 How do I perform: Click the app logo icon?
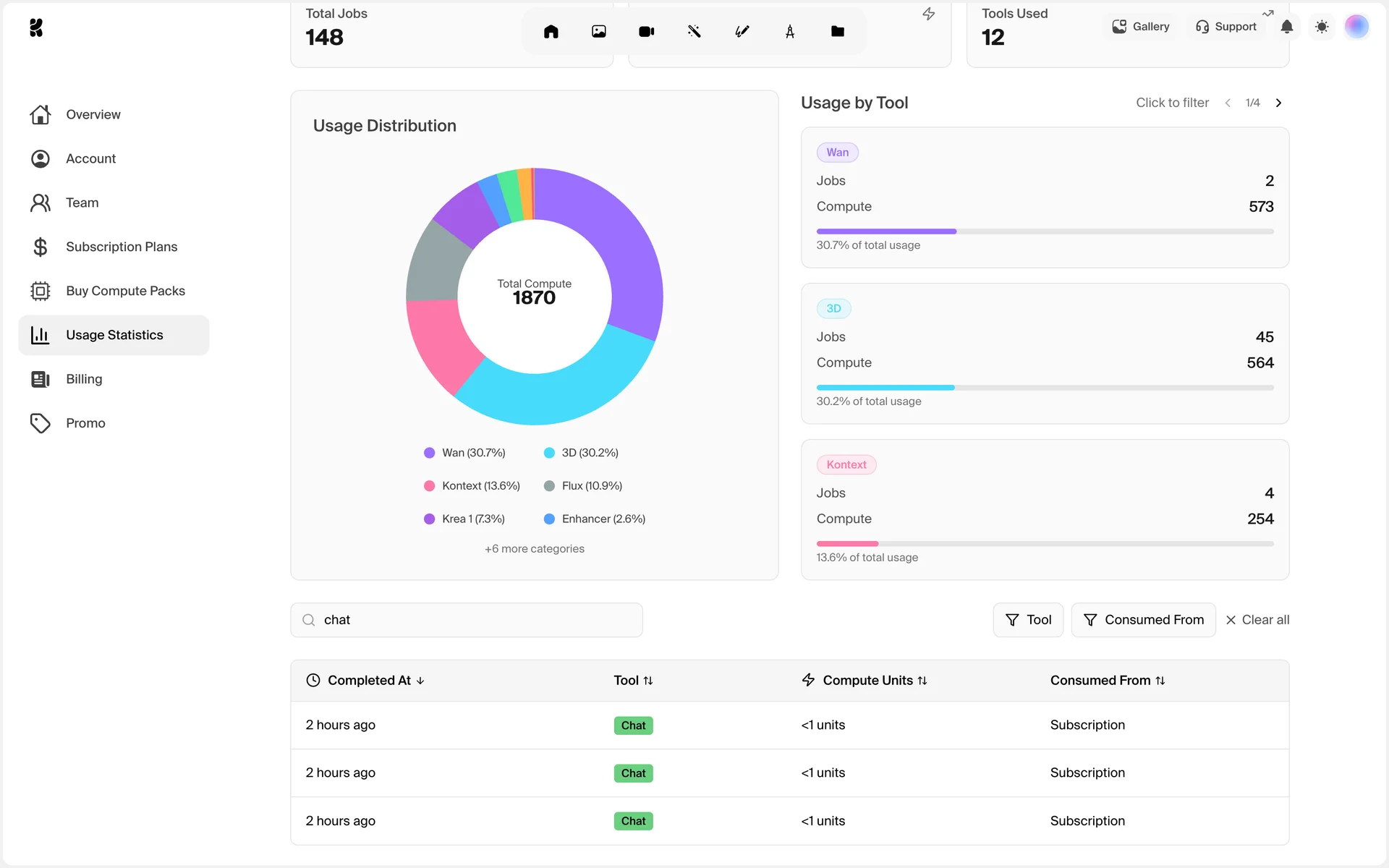coord(36,27)
